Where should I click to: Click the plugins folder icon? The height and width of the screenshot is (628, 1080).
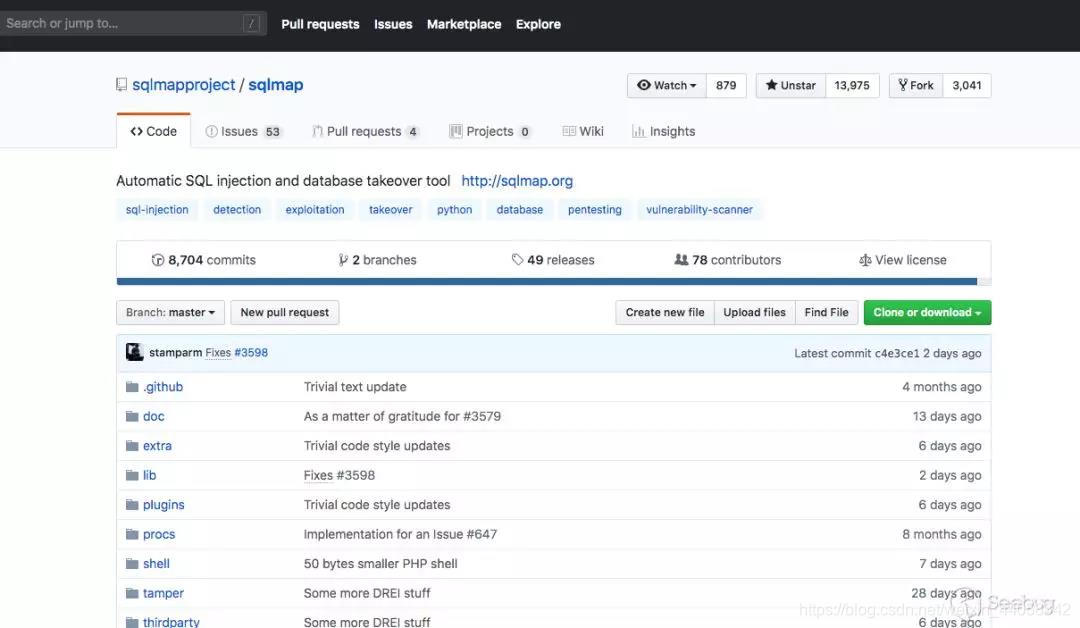click(x=132, y=505)
